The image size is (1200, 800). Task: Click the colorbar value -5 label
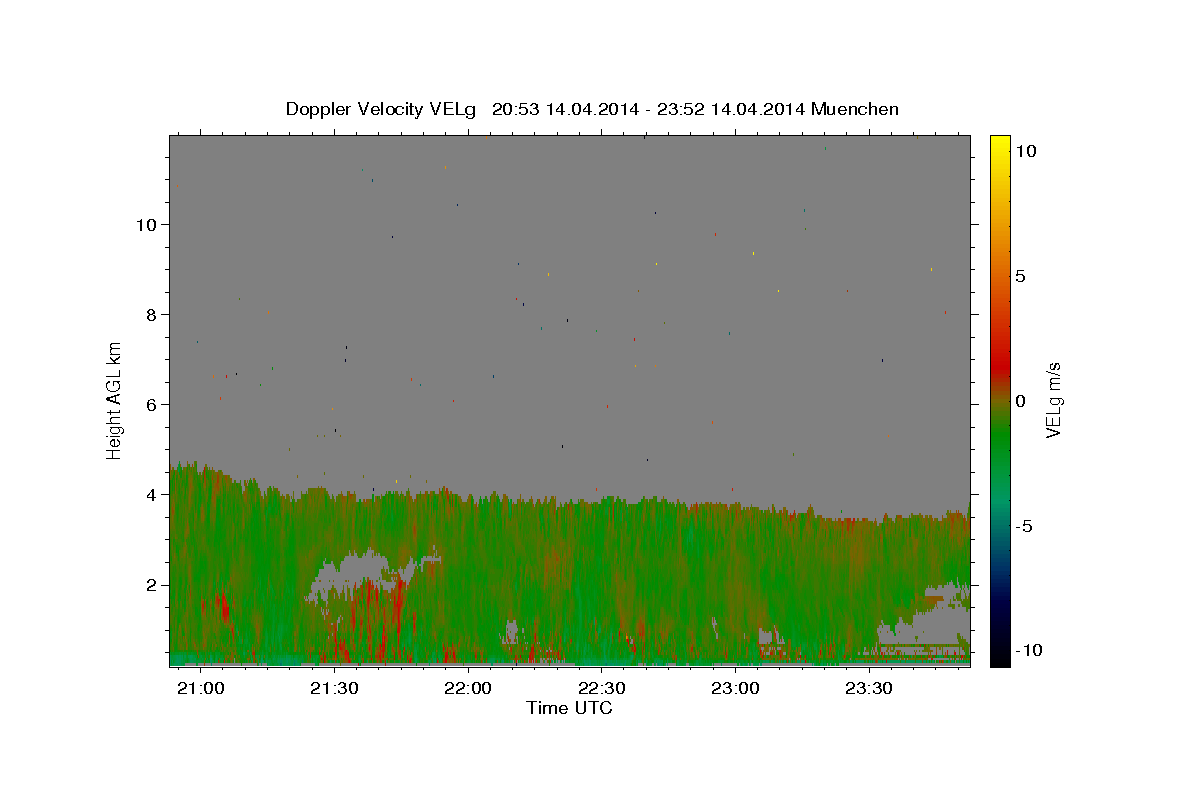1024,526
